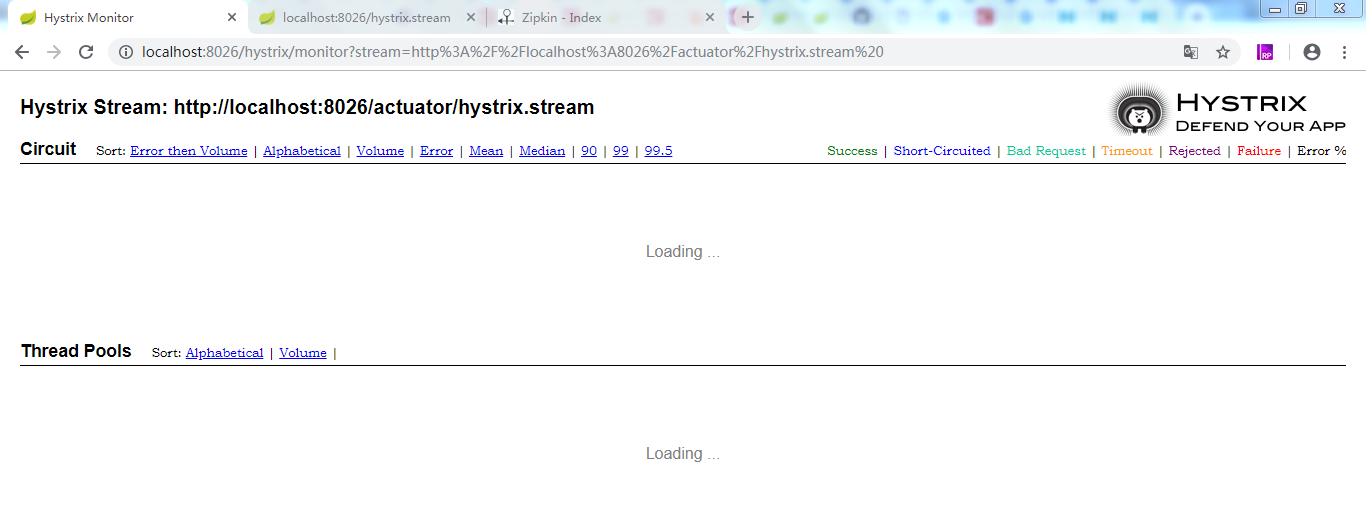Bookmark this page with the star icon
The width and height of the screenshot is (1366, 532).
click(1223, 52)
